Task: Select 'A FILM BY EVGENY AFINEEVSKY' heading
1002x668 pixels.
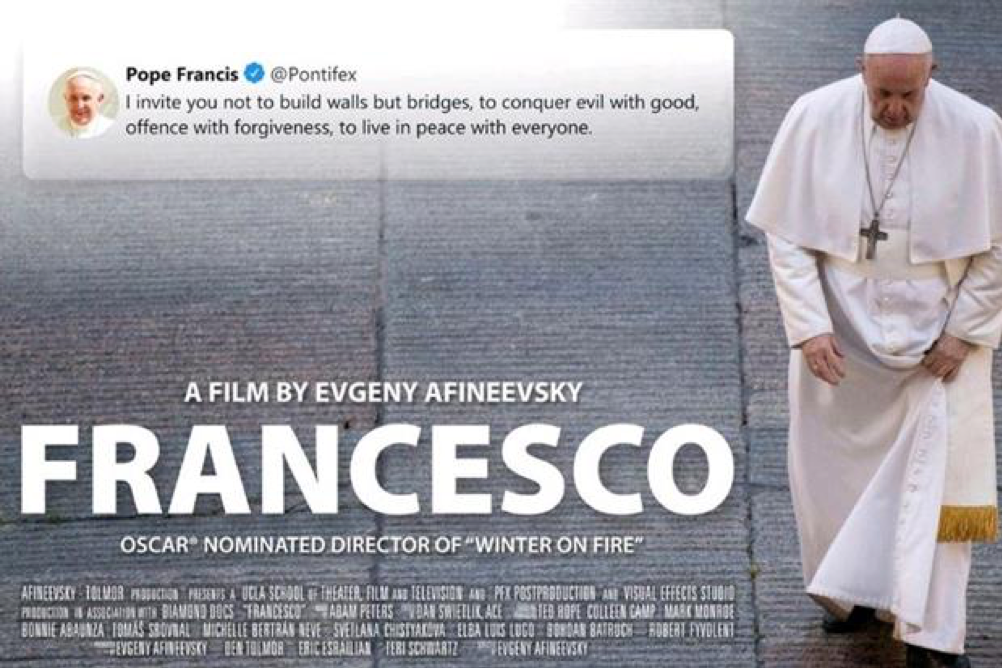Action: (x=383, y=392)
